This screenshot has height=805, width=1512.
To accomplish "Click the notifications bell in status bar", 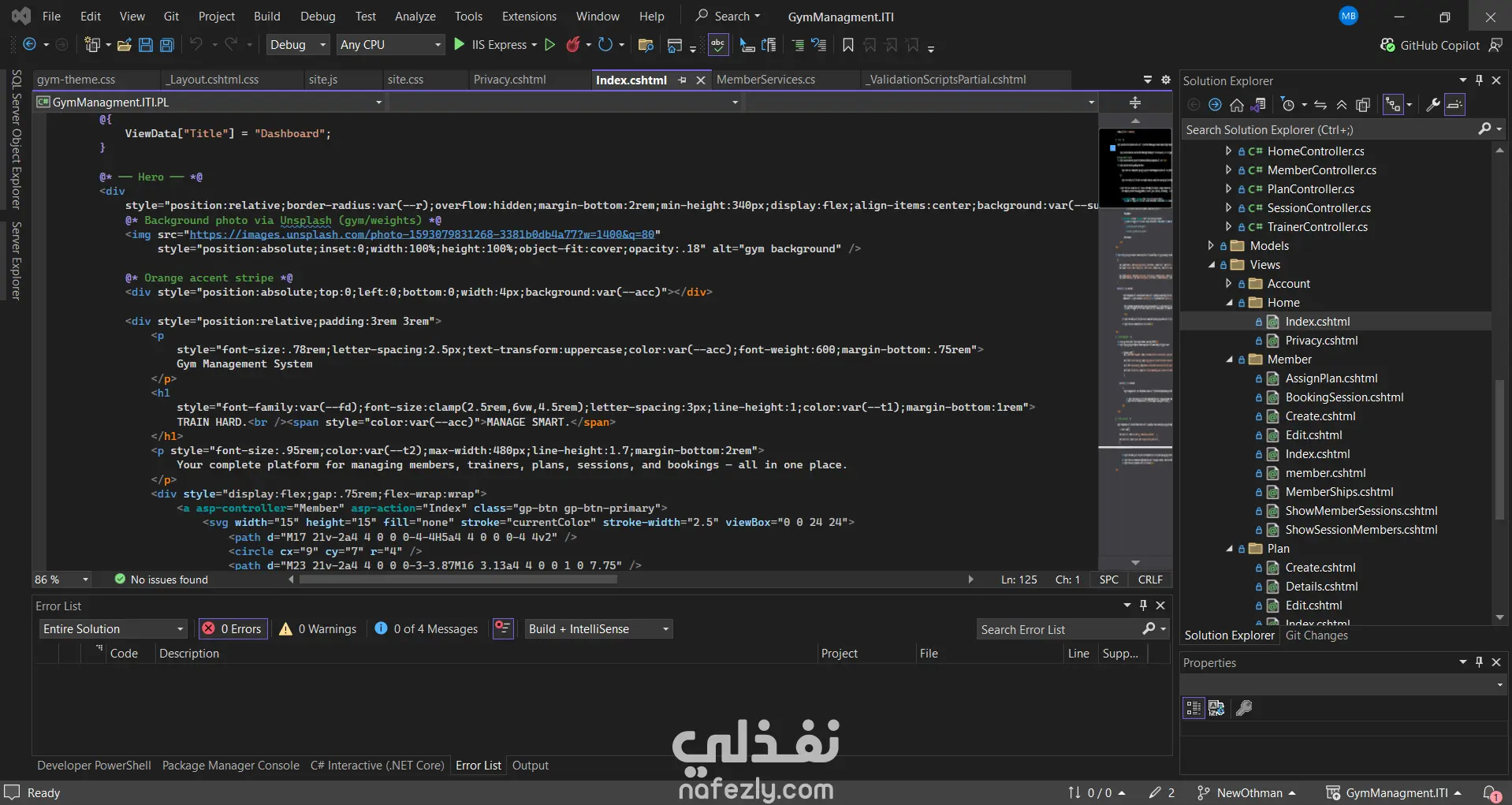I will (x=1491, y=793).
